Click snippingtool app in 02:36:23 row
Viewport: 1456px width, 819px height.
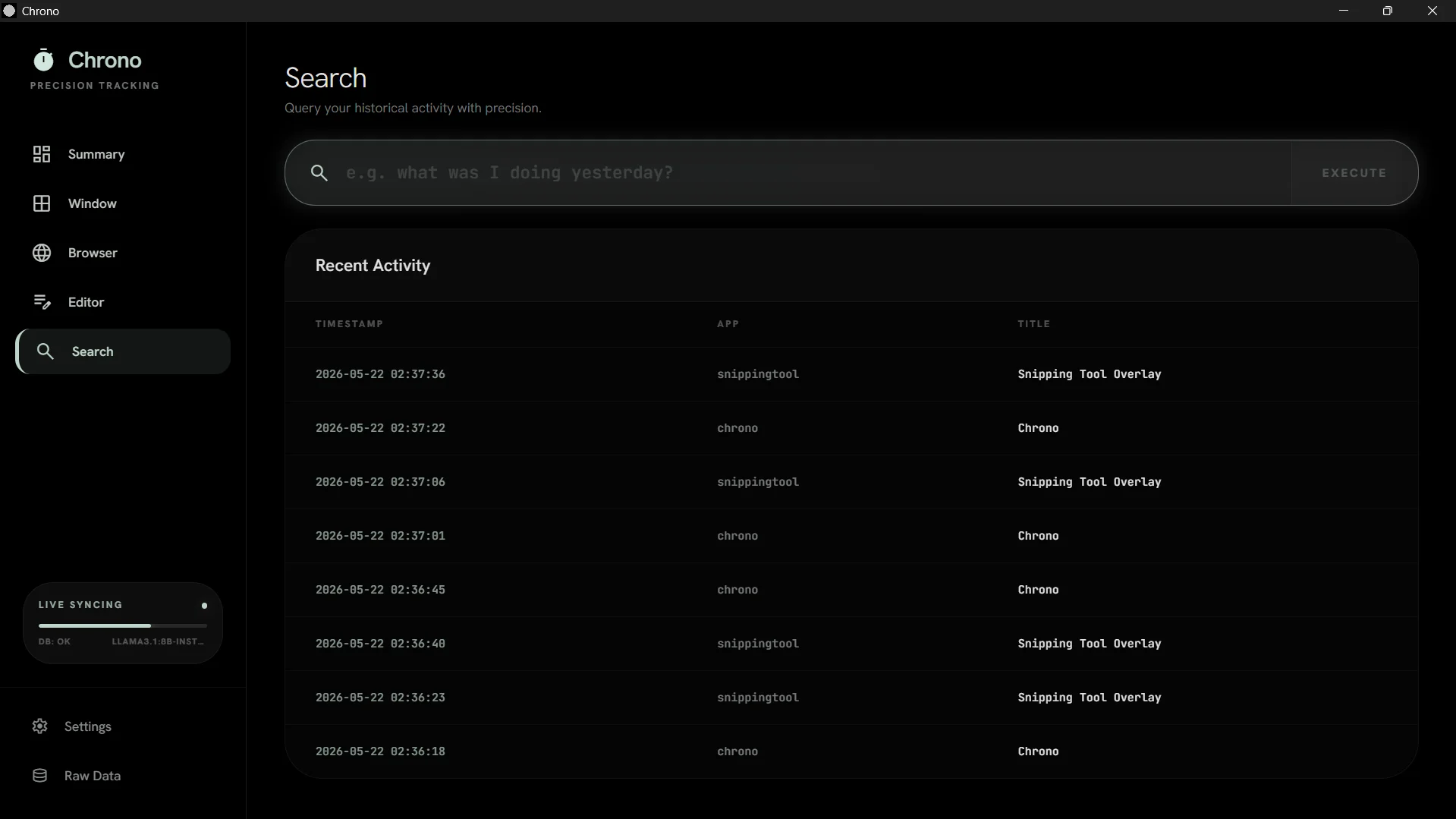tap(758, 698)
